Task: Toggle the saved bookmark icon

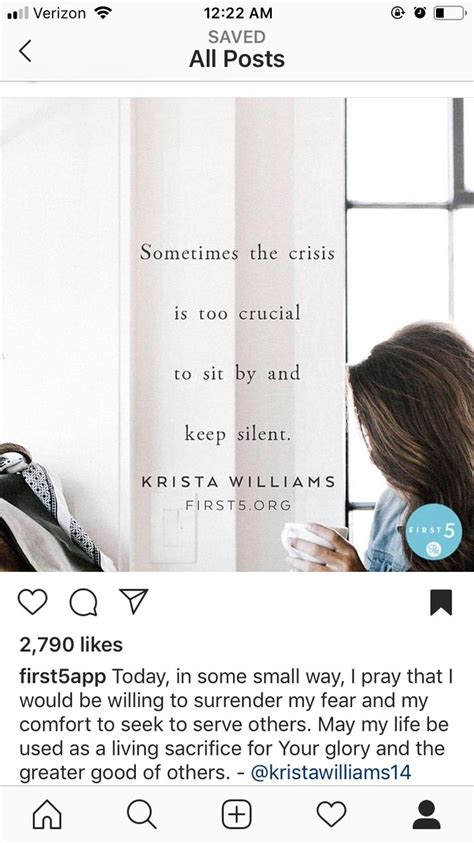Action: tap(441, 602)
